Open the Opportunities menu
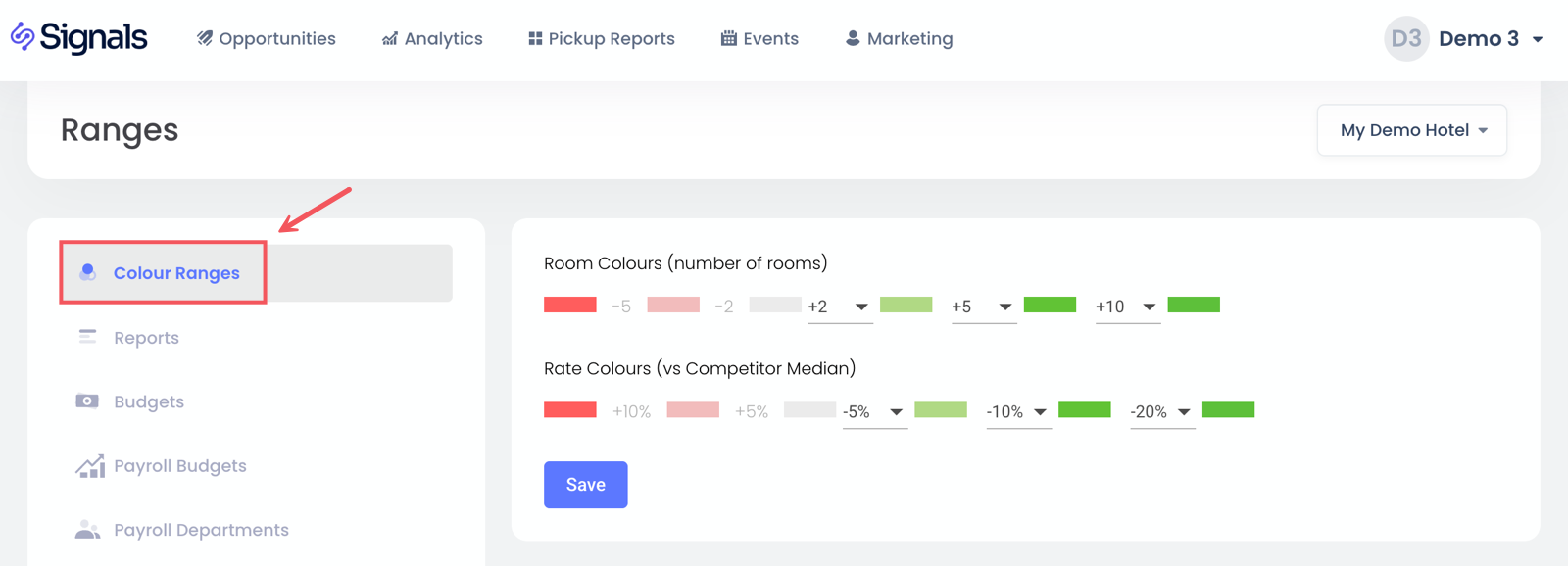1568x566 pixels. coord(266,39)
